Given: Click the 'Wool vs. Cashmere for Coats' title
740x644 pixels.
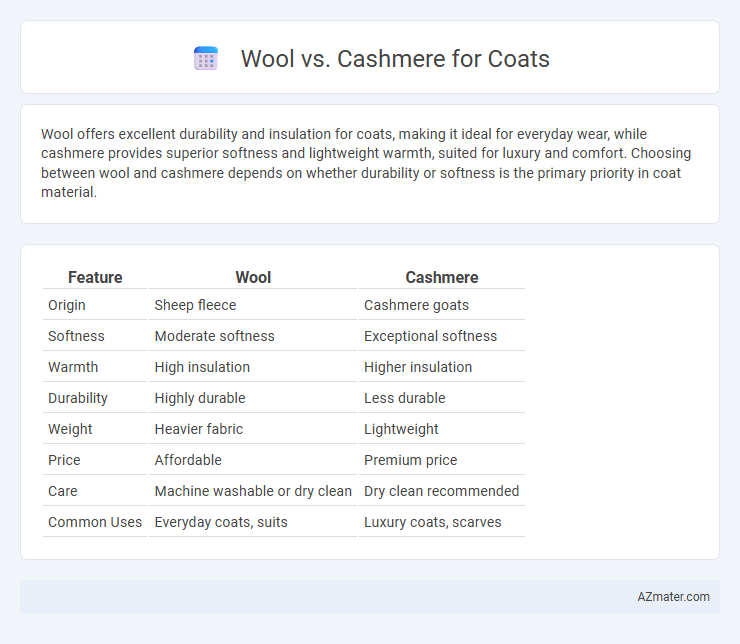Looking at the screenshot, I should pos(395,59).
